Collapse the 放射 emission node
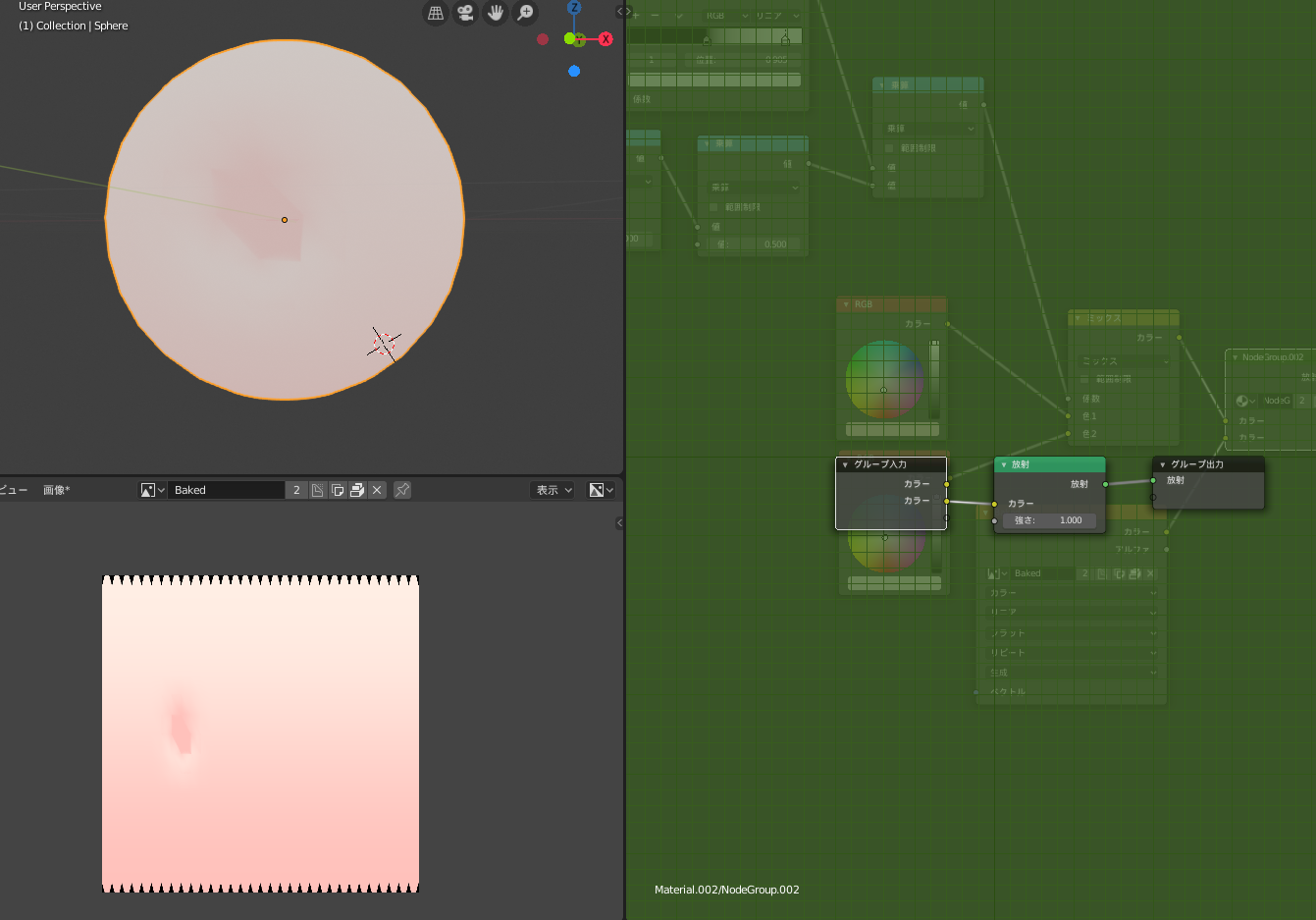The height and width of the screenshot is (920, 1316). tap(1003, 464)
